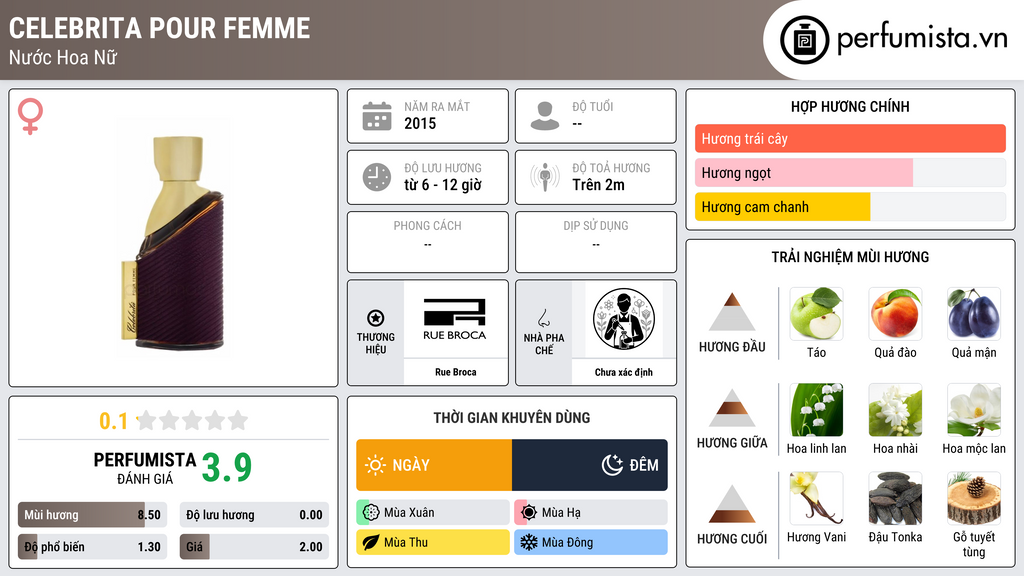This screenshot has width=1024, height=576.
Task: Click the 2015 release year value
Action: (420, 123)
